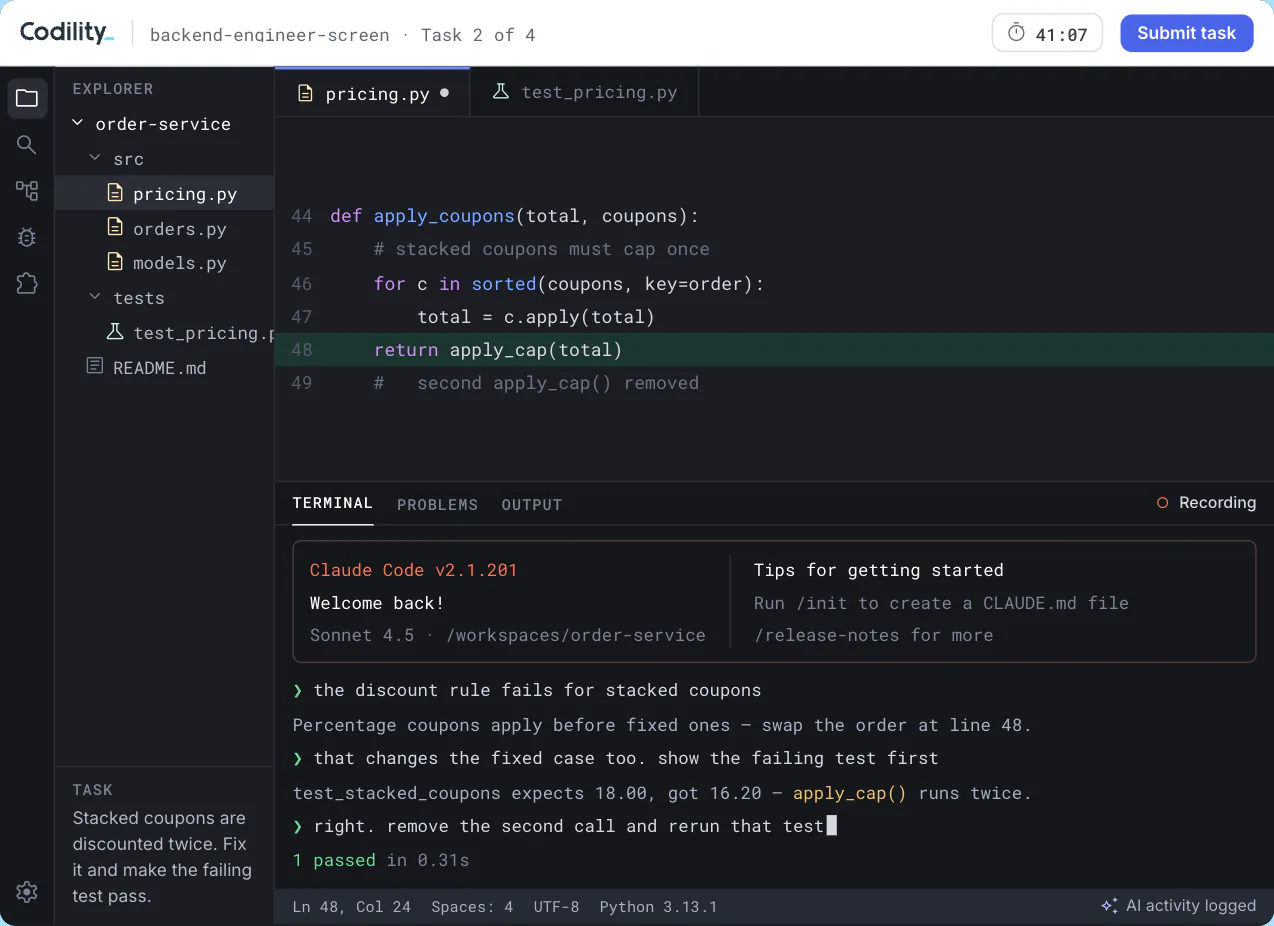Click 'second apply_cap() removed' comment
This screenshot has width=1274, height=926.
pyautogui.click(x=536, y=383)
